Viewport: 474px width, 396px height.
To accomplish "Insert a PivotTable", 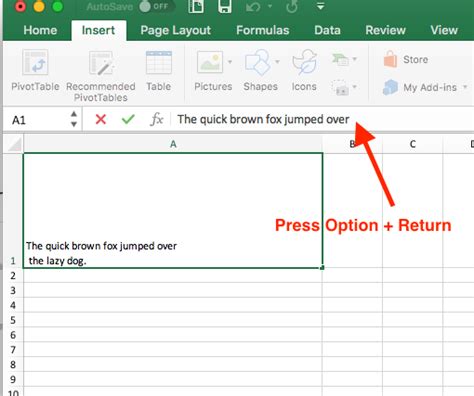I will pos(35,70).
